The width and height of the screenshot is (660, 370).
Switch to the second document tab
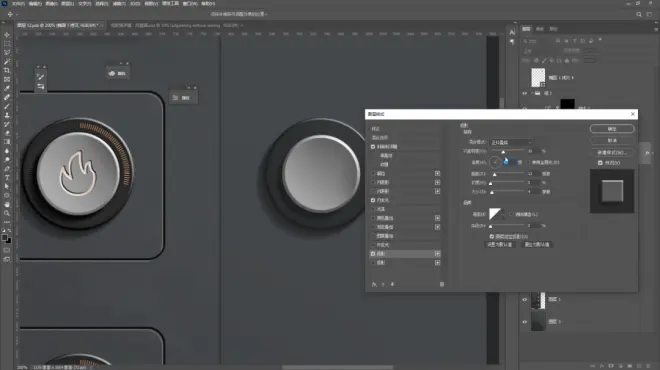tap(176, 26)
